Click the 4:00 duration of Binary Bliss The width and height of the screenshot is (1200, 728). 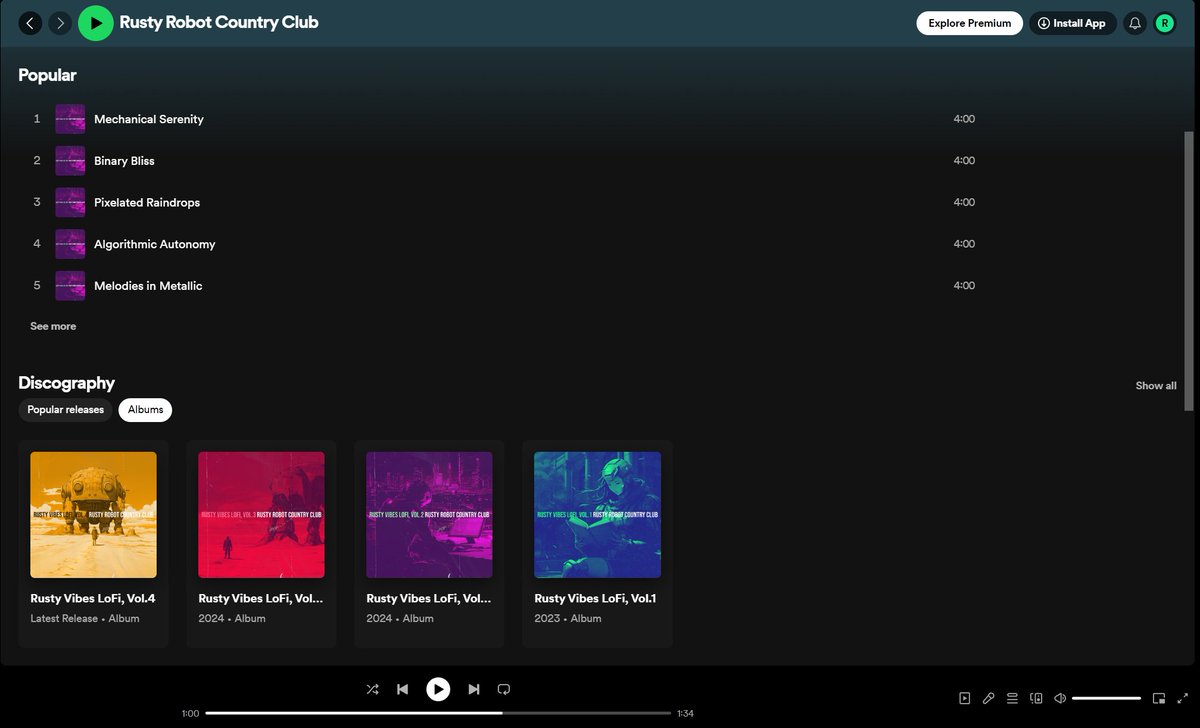(964, 161)
